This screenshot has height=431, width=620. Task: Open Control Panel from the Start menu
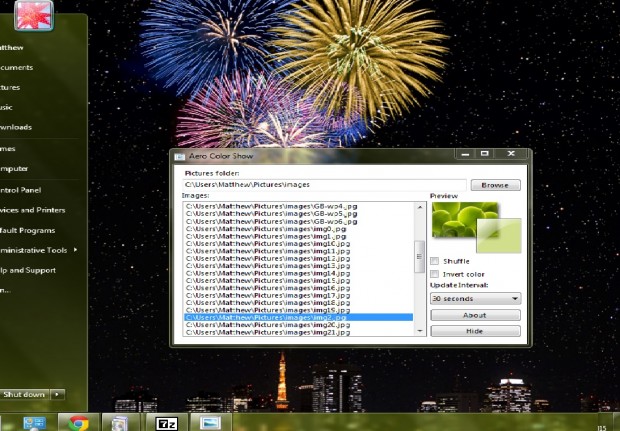pos(20,189)
